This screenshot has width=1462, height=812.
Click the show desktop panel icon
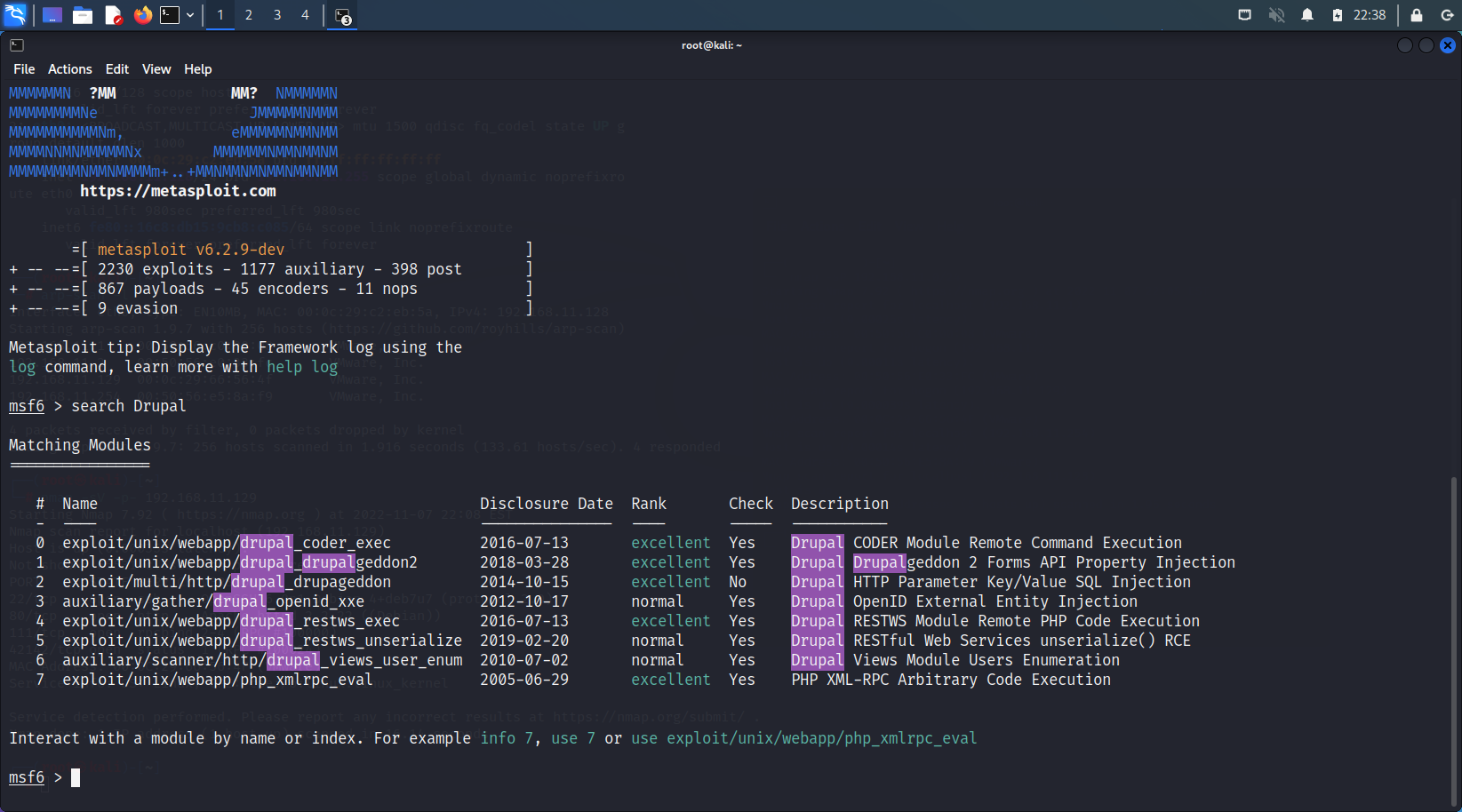coord(52,15)
